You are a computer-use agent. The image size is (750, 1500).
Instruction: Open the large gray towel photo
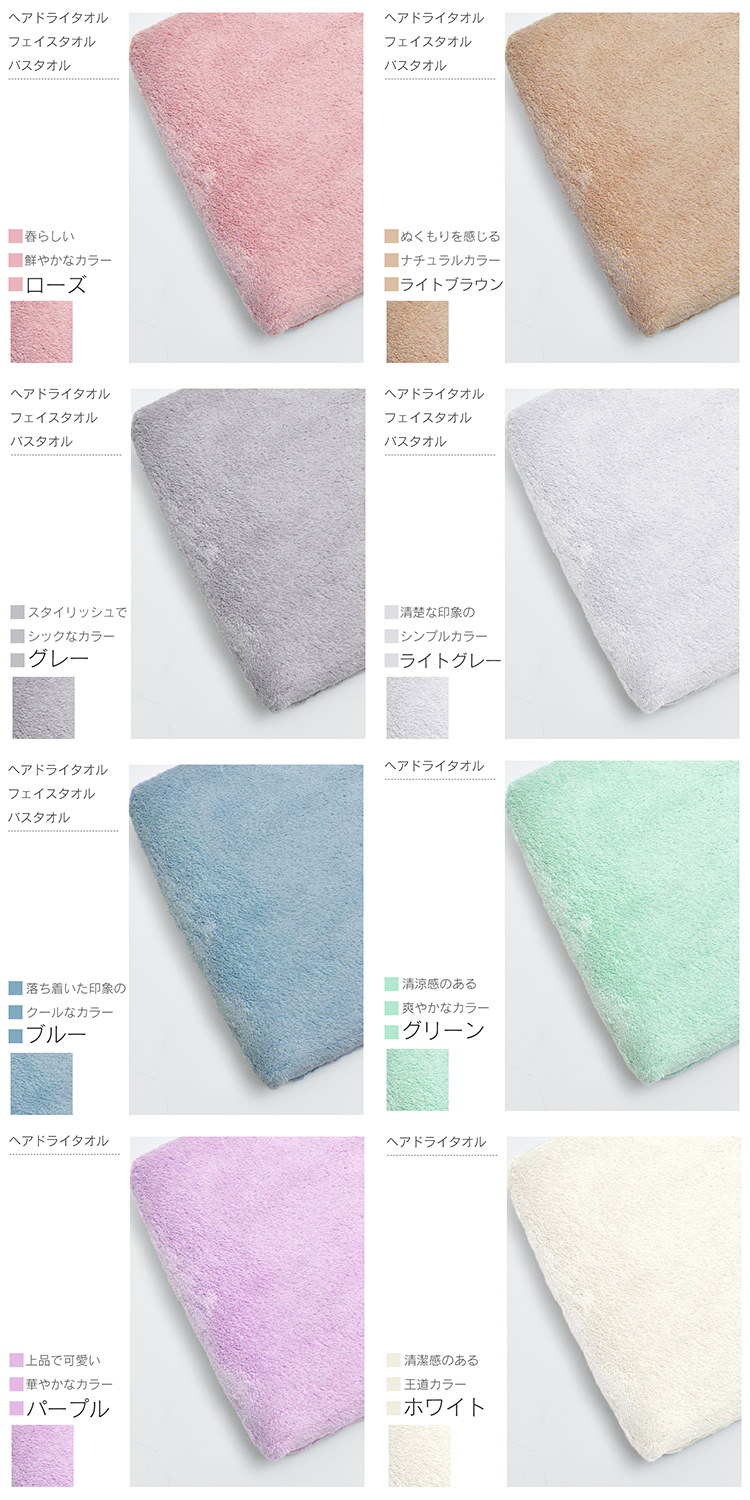click(x=248, y=563)
